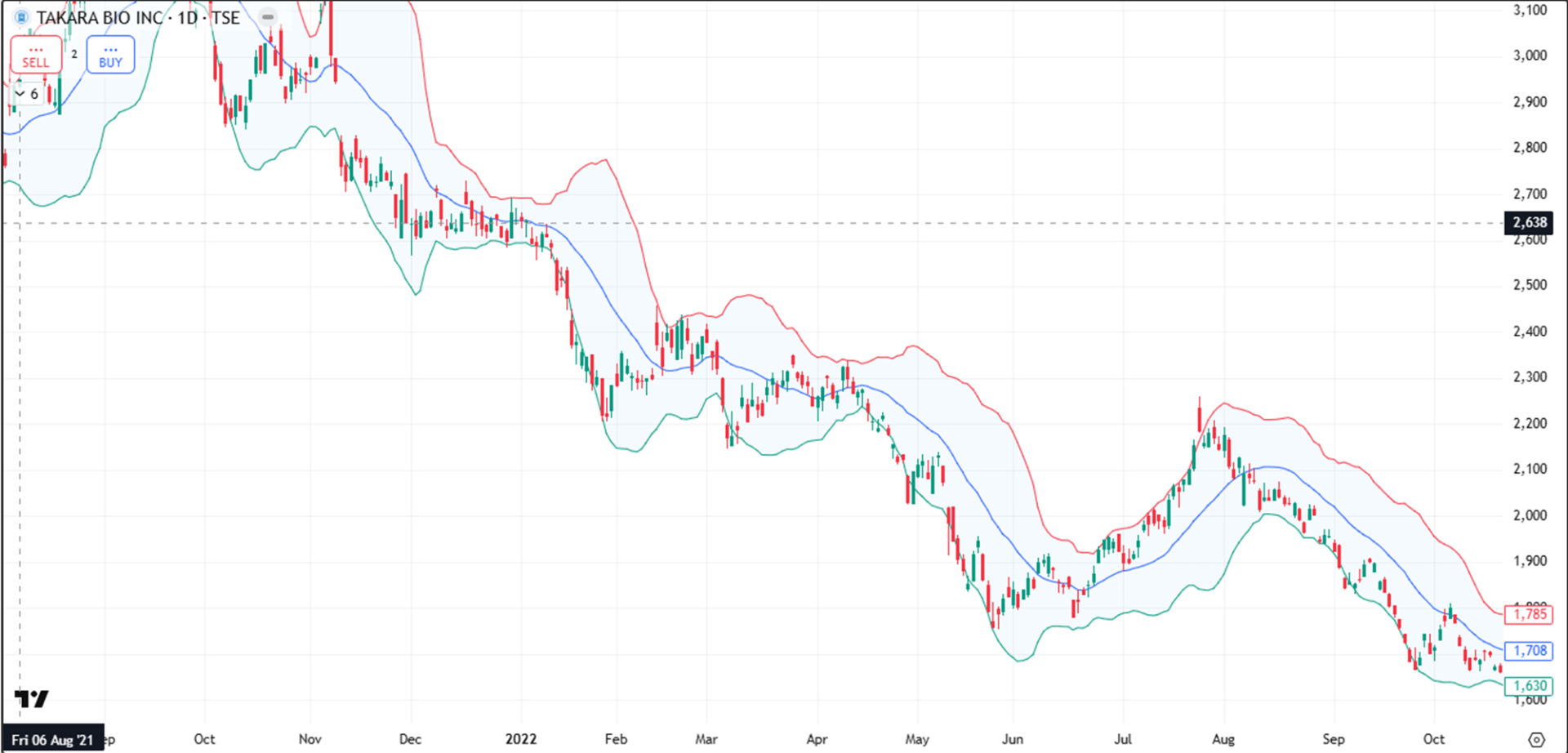Click the 1,900 price scale label
Viewport: 1568px width, 753px height.
pyautogui.click(x=1530, y=561)
